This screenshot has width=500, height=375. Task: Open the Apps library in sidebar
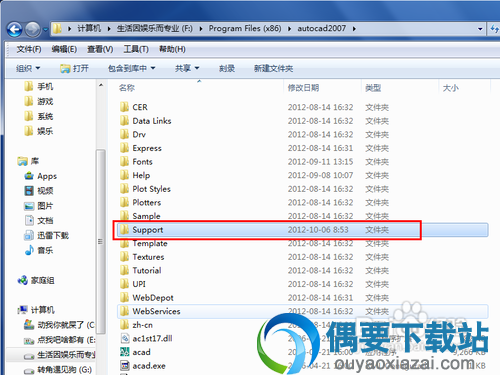tap(47, 176)
